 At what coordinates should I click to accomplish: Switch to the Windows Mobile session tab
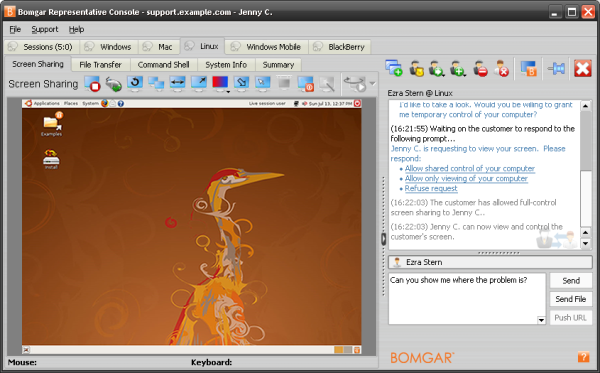coord(266,47)
